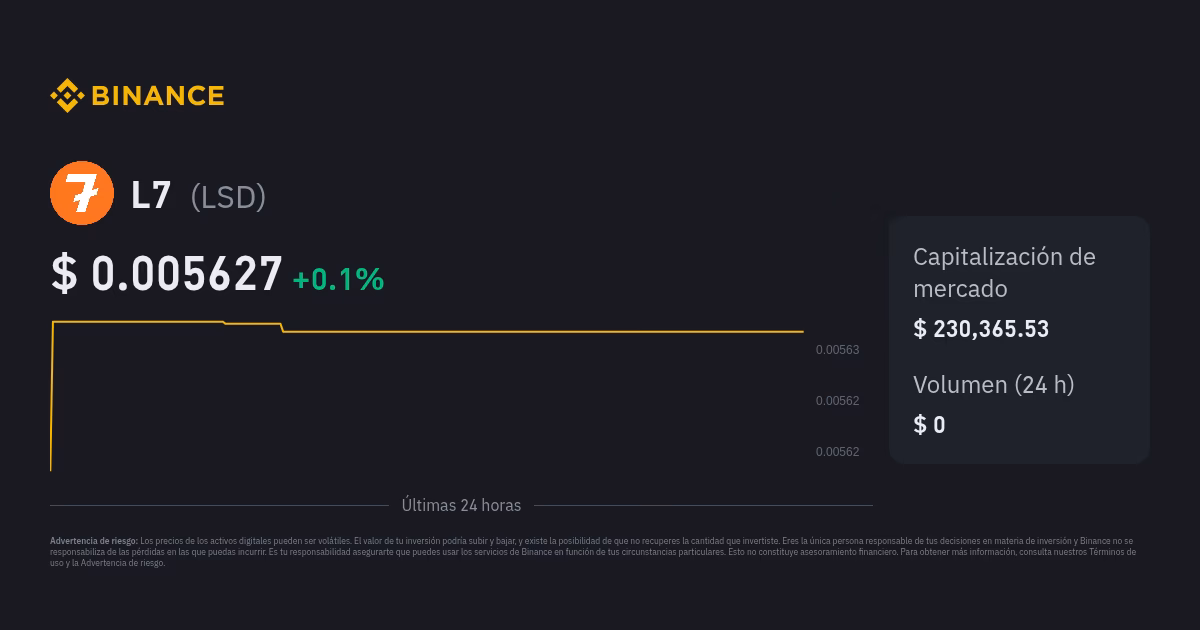Click the L7 token name heading

click(151, 195)
